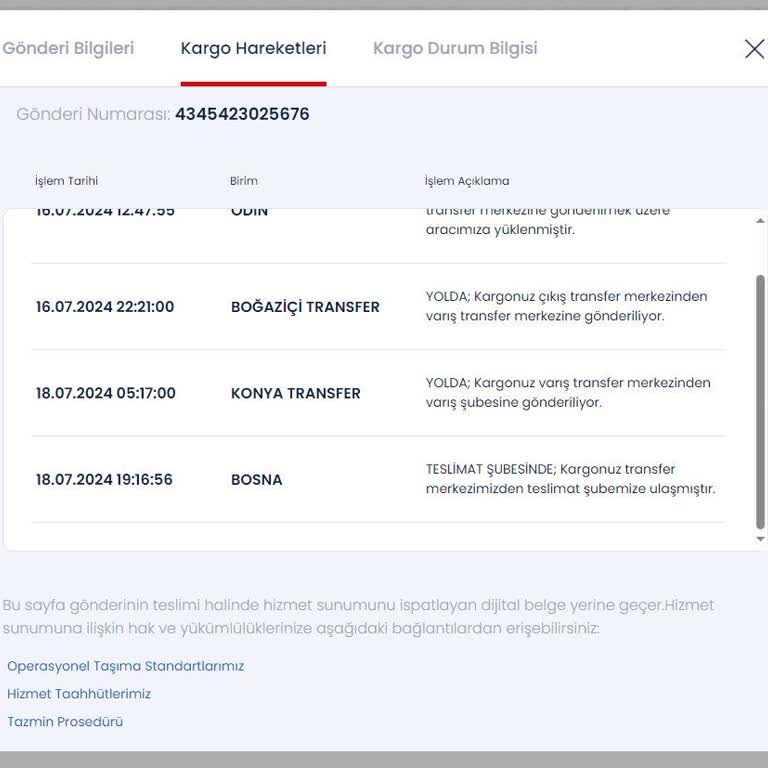Open the Kargo Durum Bilgisi tab

click(455, 48)
